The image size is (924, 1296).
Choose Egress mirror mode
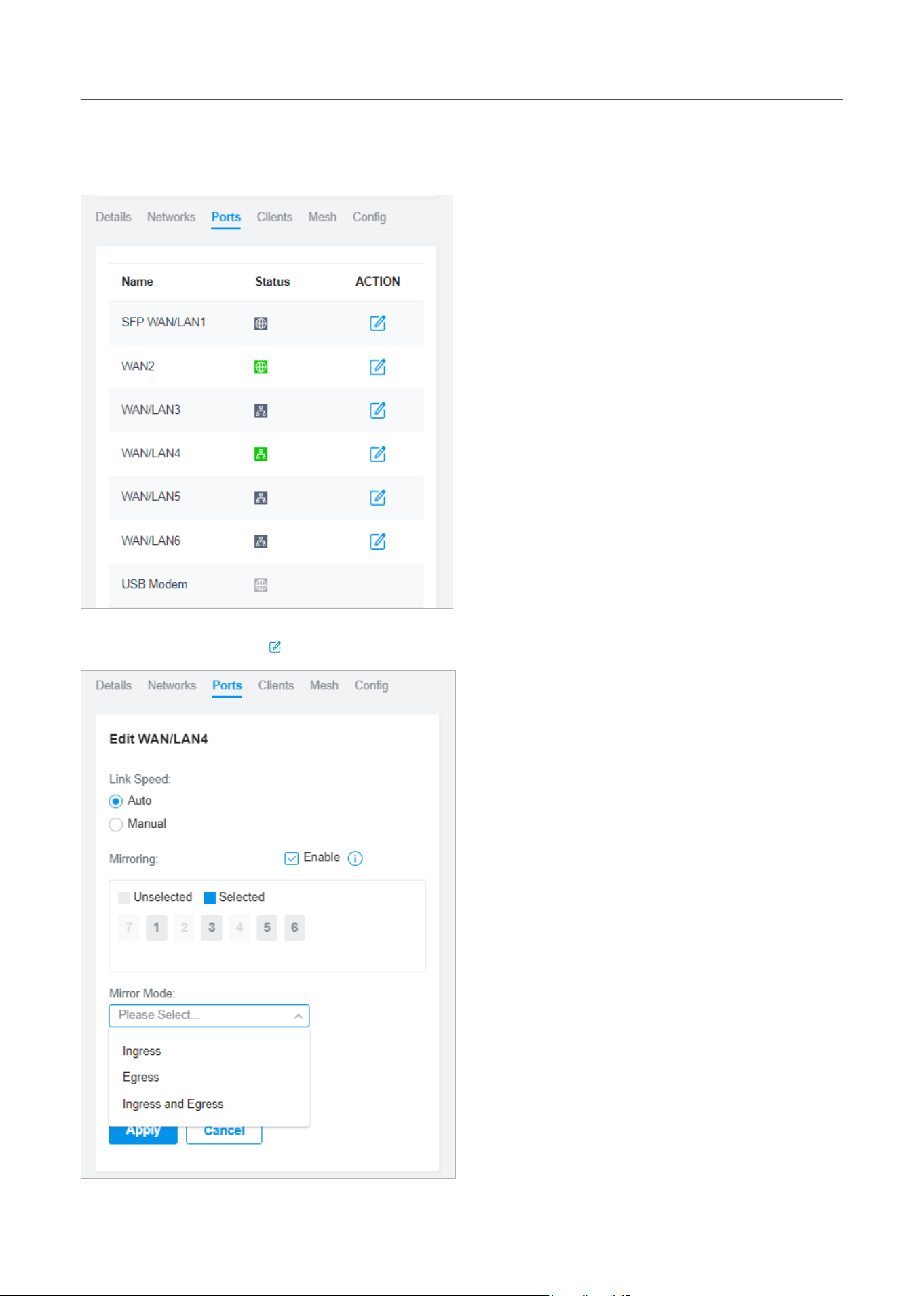(209, 1078)
